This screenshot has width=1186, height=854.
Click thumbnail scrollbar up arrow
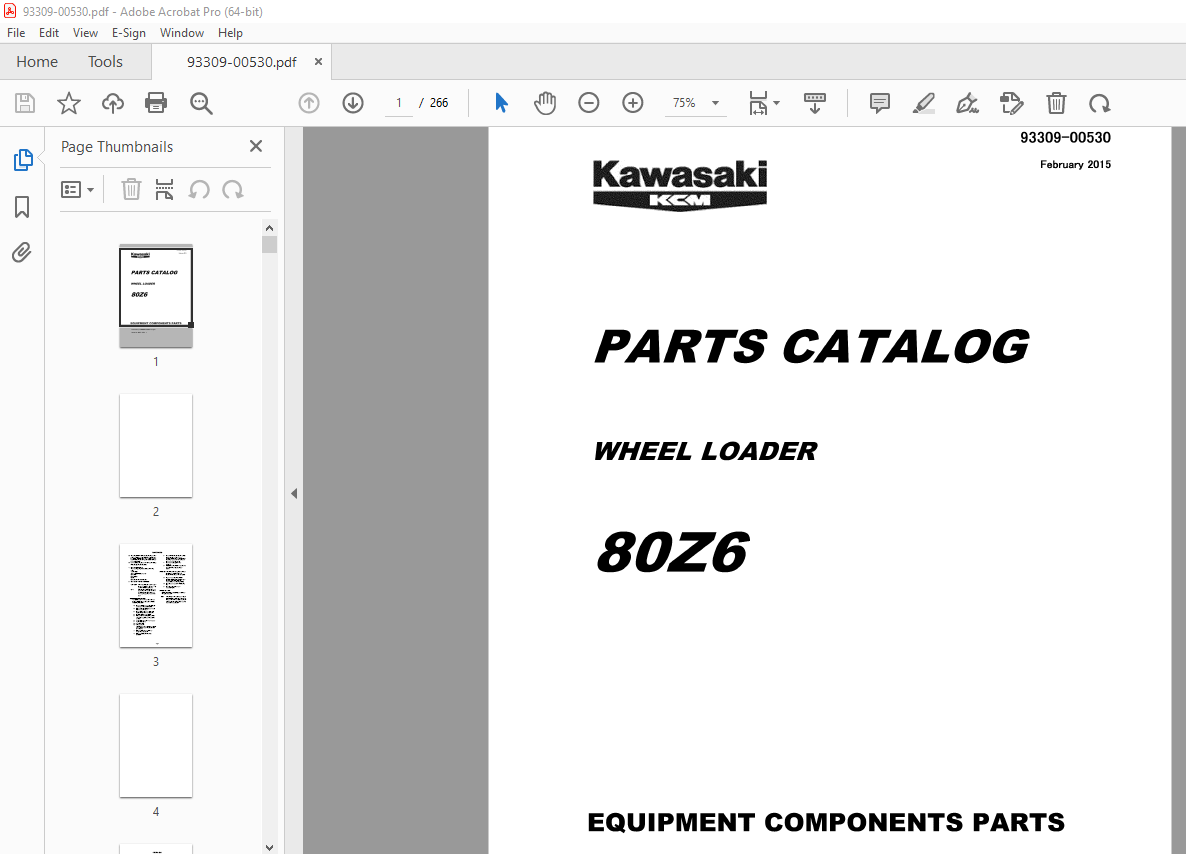(269, 228)
